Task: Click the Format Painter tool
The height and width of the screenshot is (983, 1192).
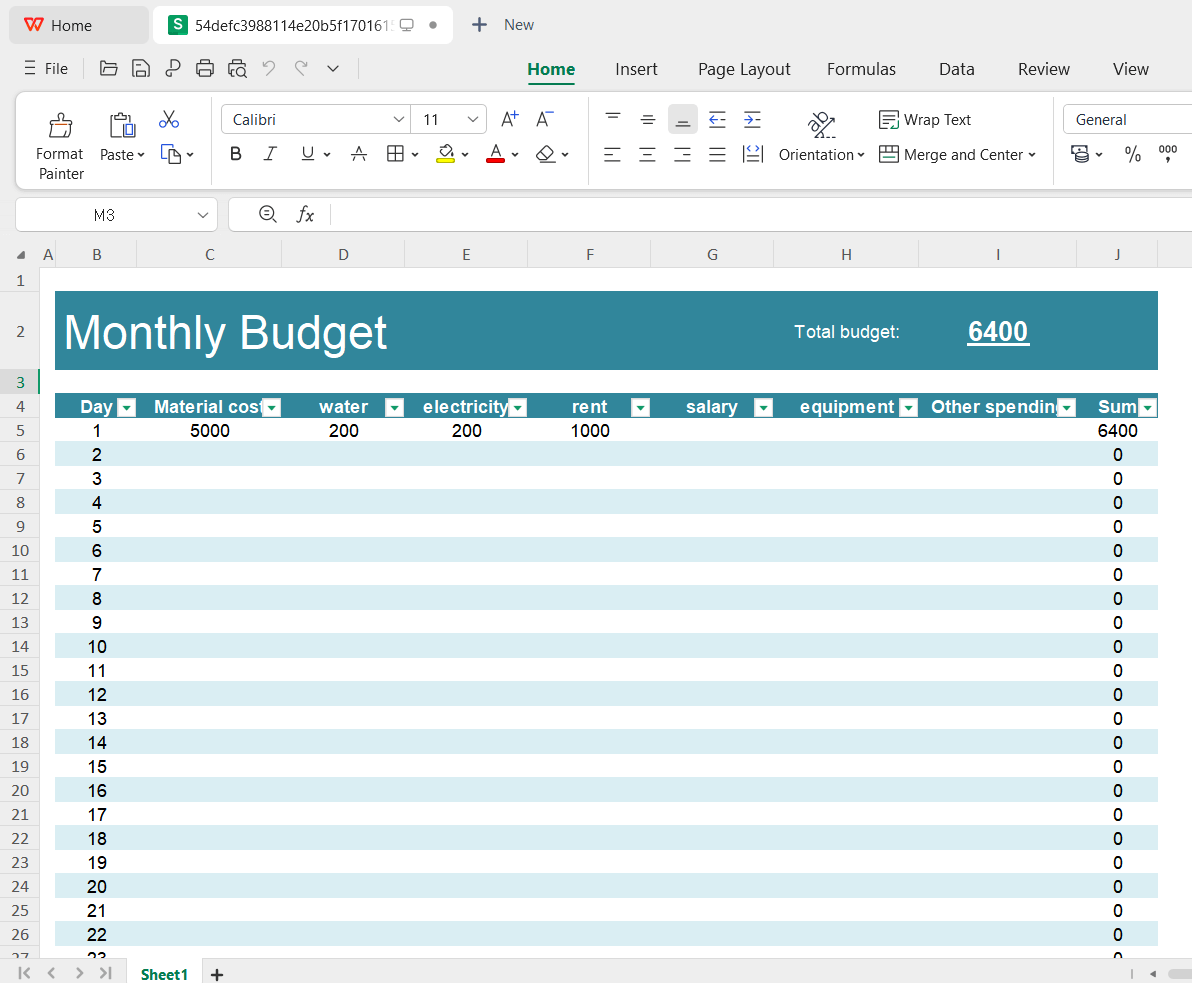Action: [60, 147]
